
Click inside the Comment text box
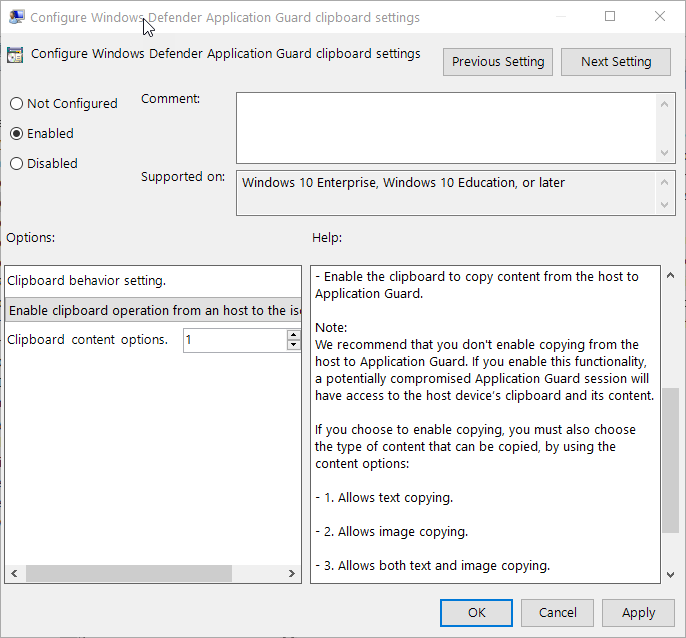coord(445,128)
